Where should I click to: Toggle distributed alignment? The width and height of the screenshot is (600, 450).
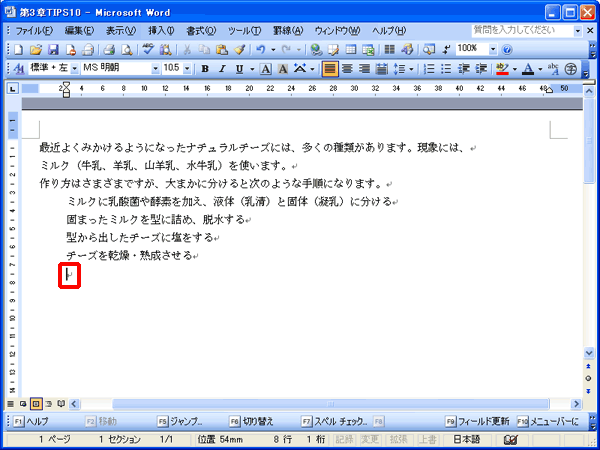382,69
